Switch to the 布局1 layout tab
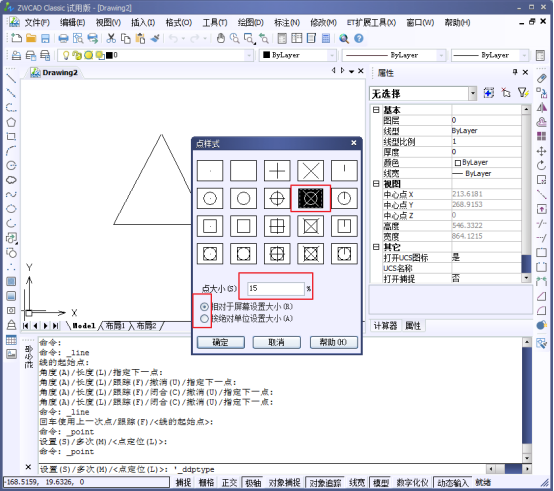This screenshot has width=554, height=491. 116,326
